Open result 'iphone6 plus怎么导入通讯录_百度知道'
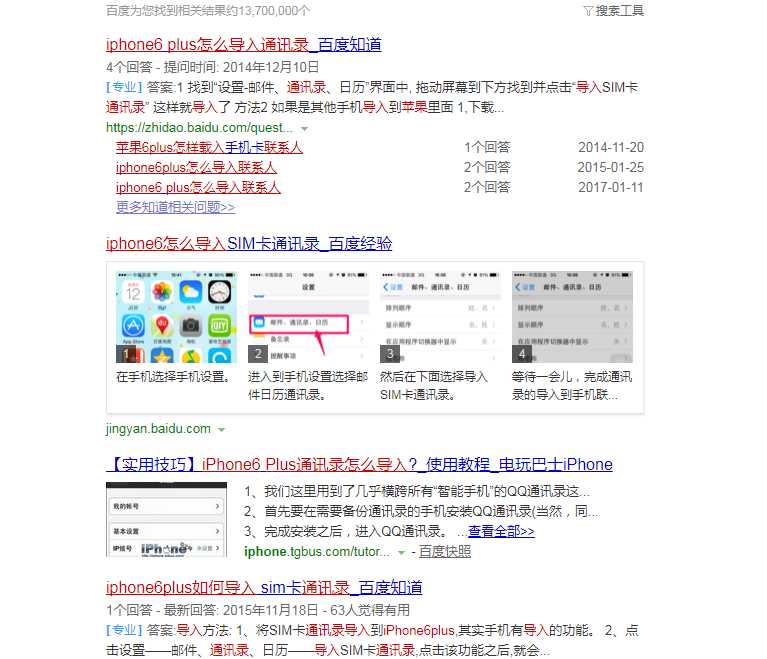 click(243, 45)
